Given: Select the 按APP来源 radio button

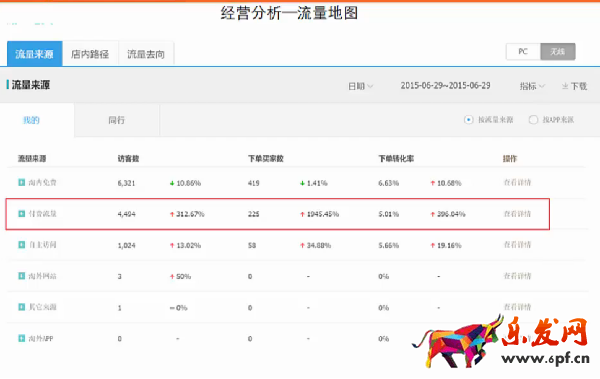Looking at the screenshot, I should point(533,120).
